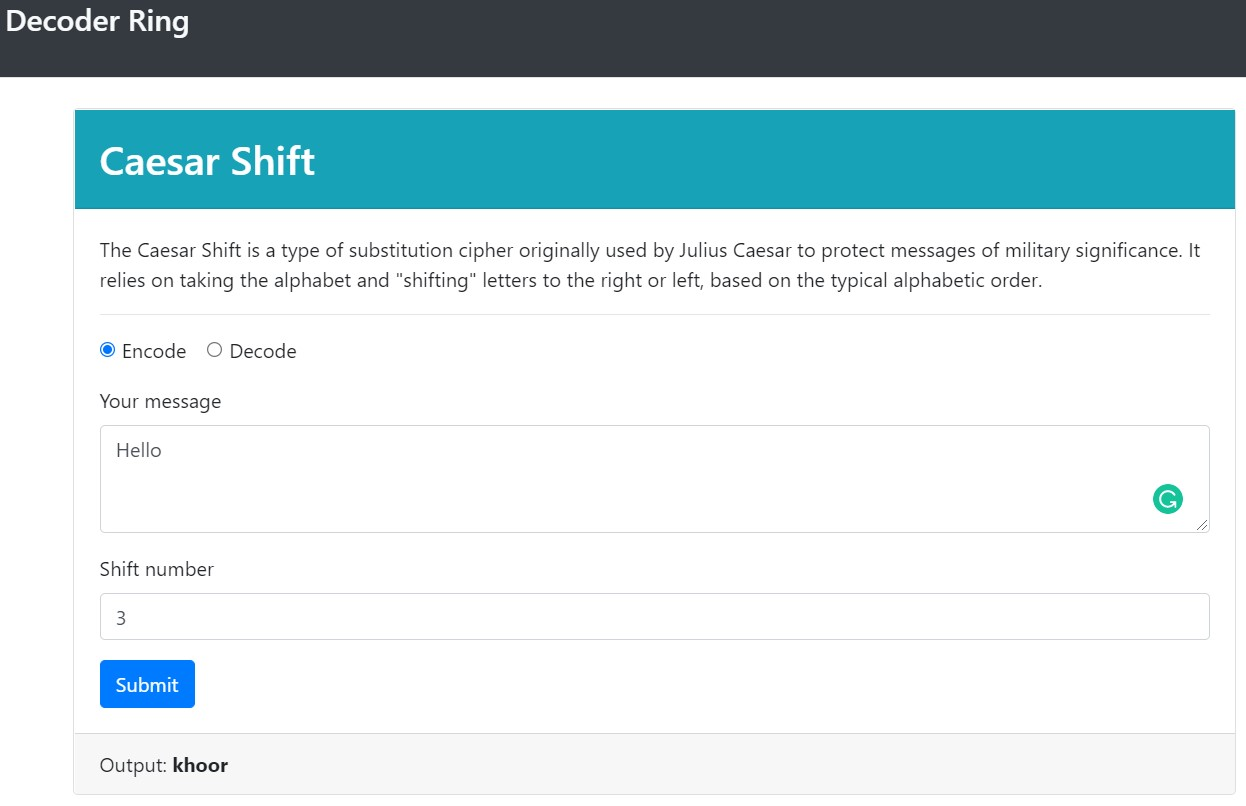Image resolution: width=1246 pixels, height=806 pixels.
Task: Click the Decoder Ring brand link
Action: point(97,21)
